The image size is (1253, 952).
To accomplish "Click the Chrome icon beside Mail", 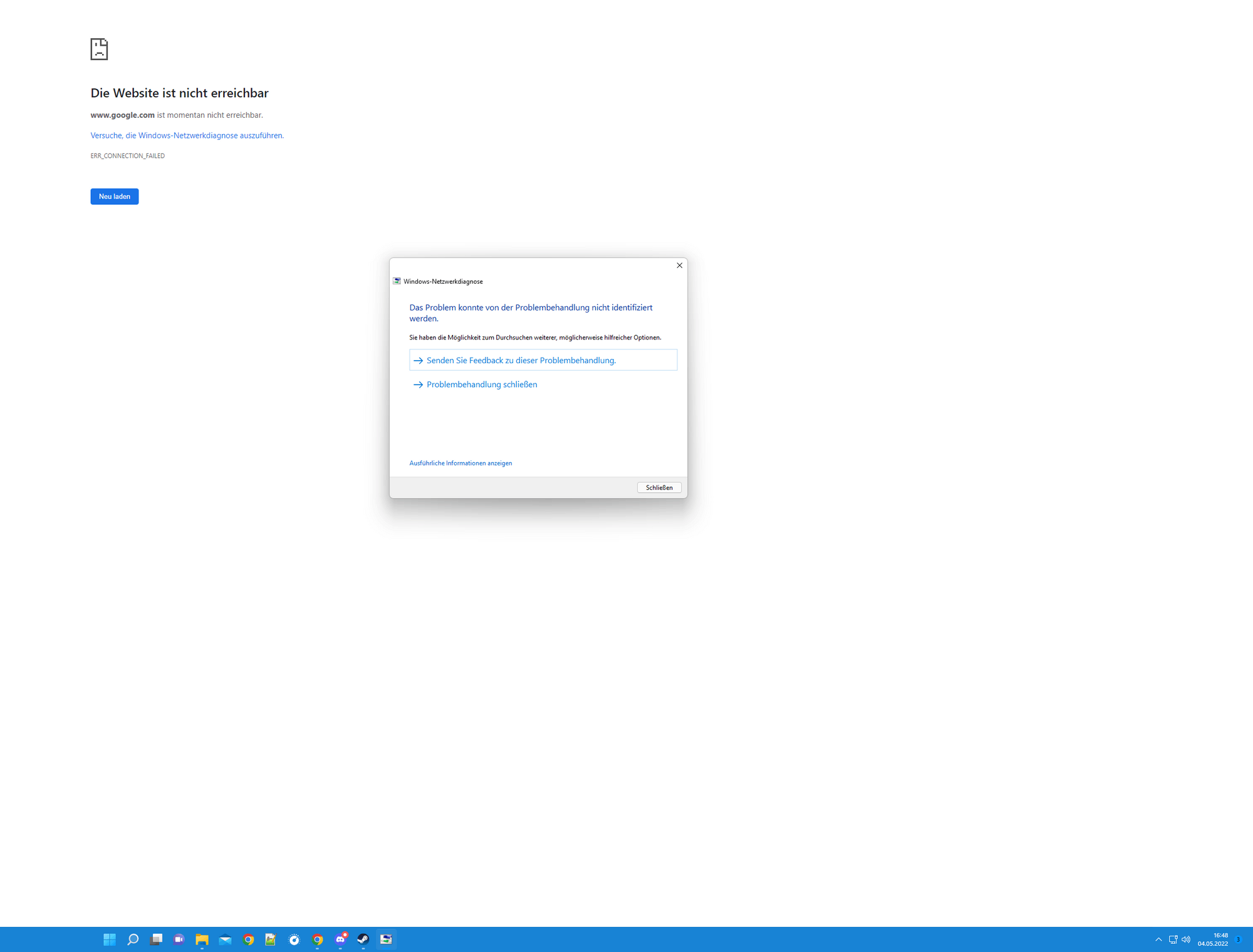I will tap(248, 939).
